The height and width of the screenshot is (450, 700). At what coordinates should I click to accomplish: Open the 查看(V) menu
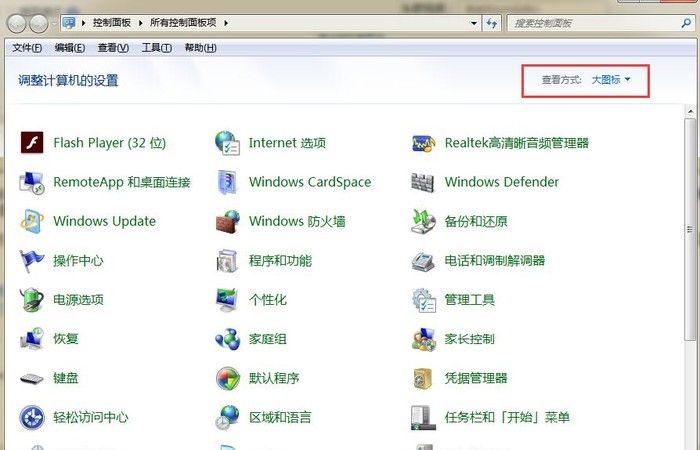[113, 48]
